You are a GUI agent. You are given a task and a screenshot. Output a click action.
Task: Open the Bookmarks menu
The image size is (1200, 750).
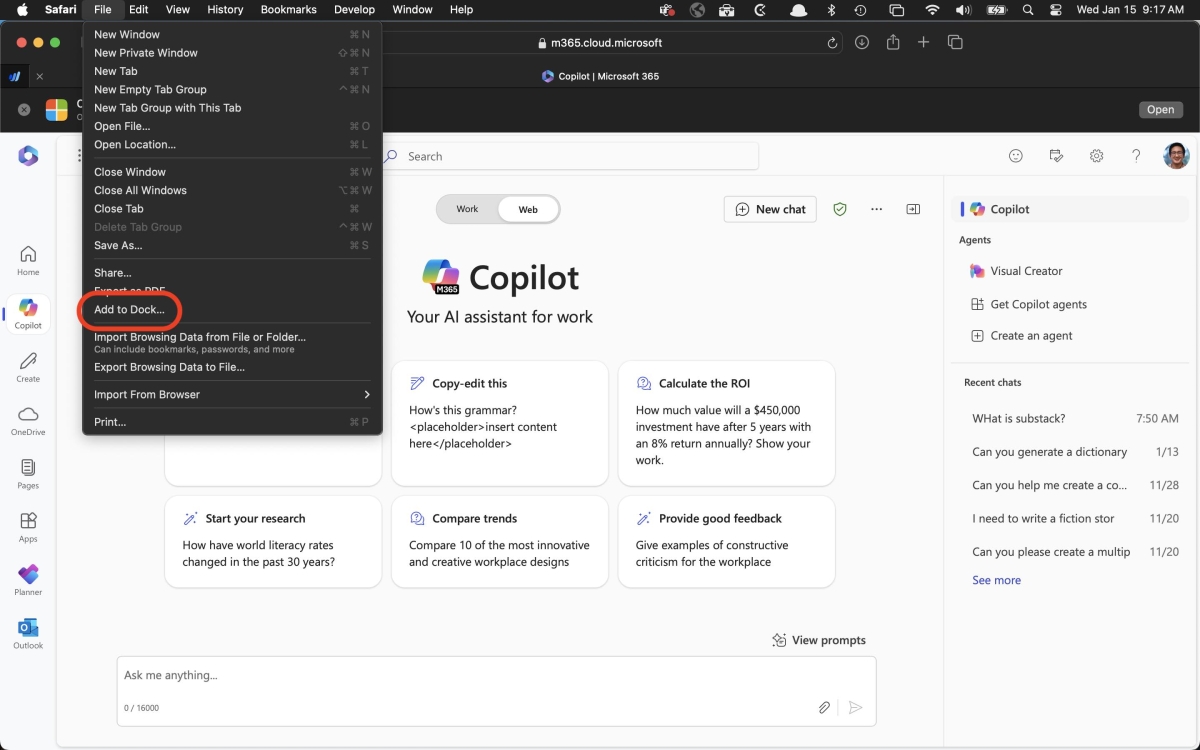click(x=288, y=10)
